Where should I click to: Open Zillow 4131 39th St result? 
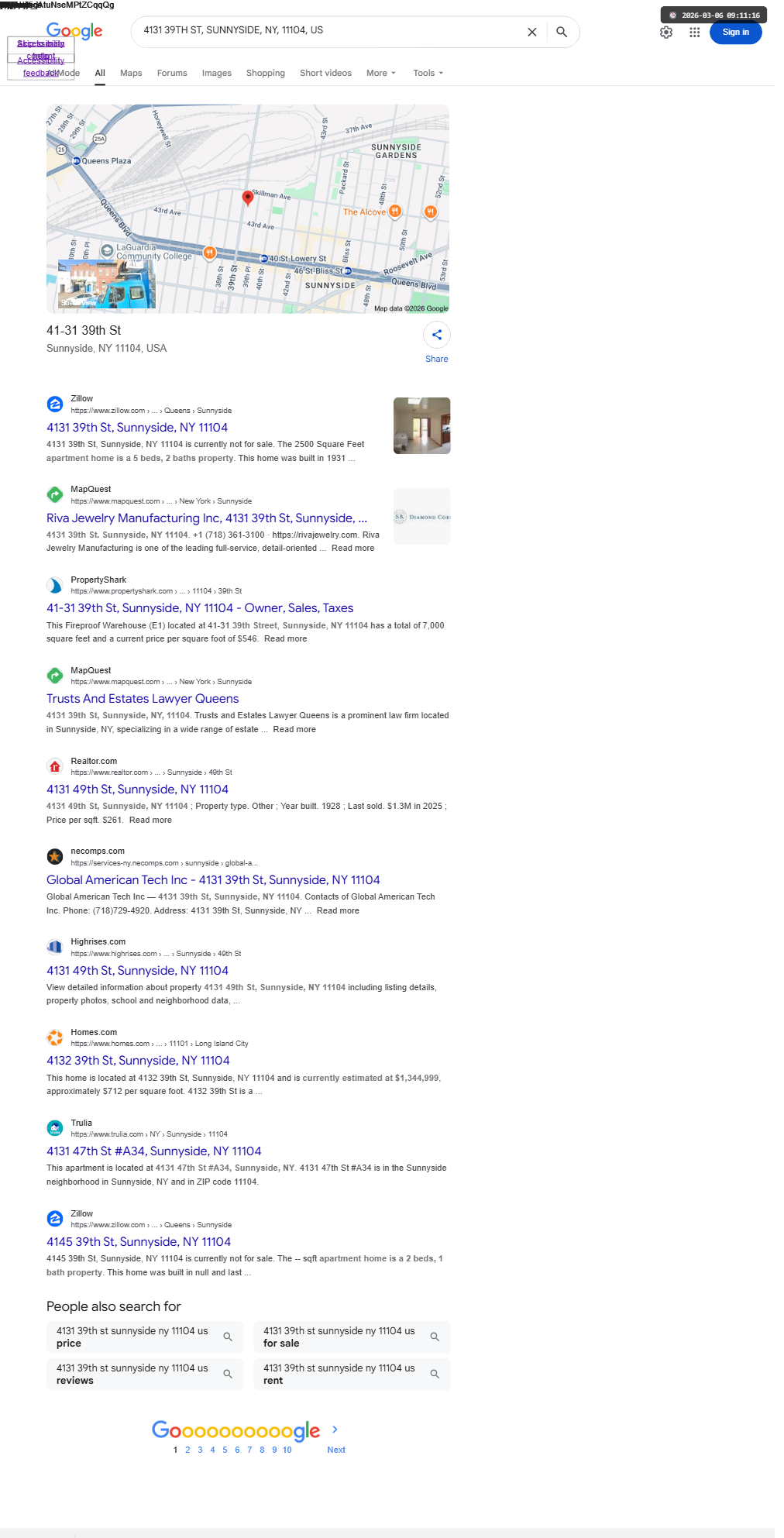[137, 428]
